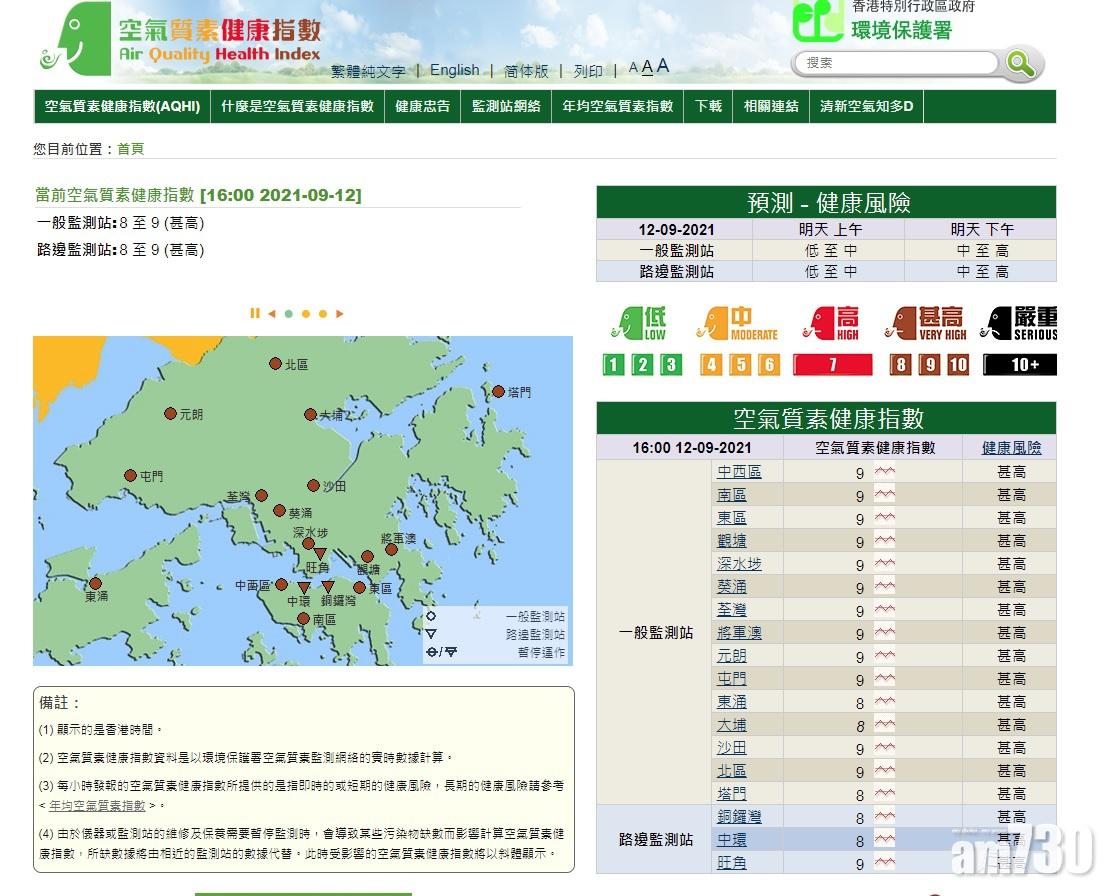Go to the next map slide arrow
Image resolution: width=1118 pixels, height=896 pixels.
click(340, 314)
